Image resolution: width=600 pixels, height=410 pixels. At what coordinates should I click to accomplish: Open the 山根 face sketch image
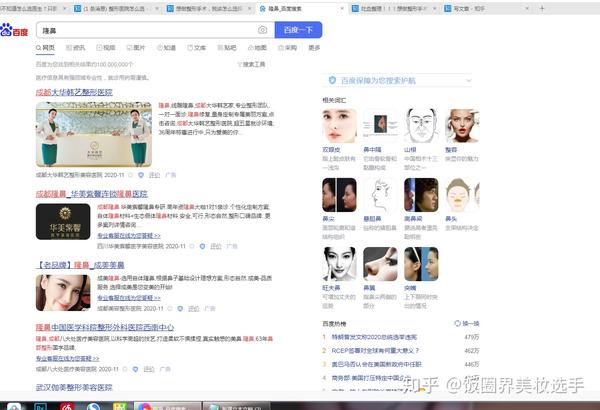(421, 126)
